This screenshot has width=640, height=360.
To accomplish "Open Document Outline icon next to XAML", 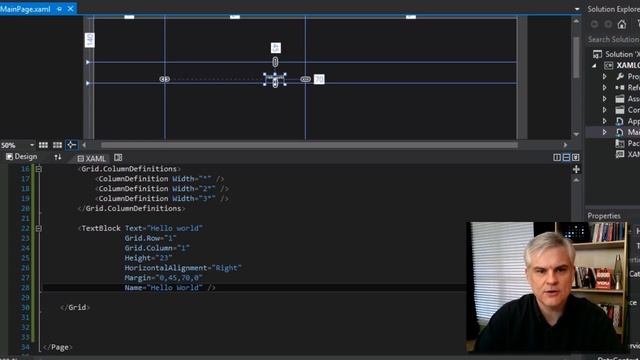I will tap(118, 158).
